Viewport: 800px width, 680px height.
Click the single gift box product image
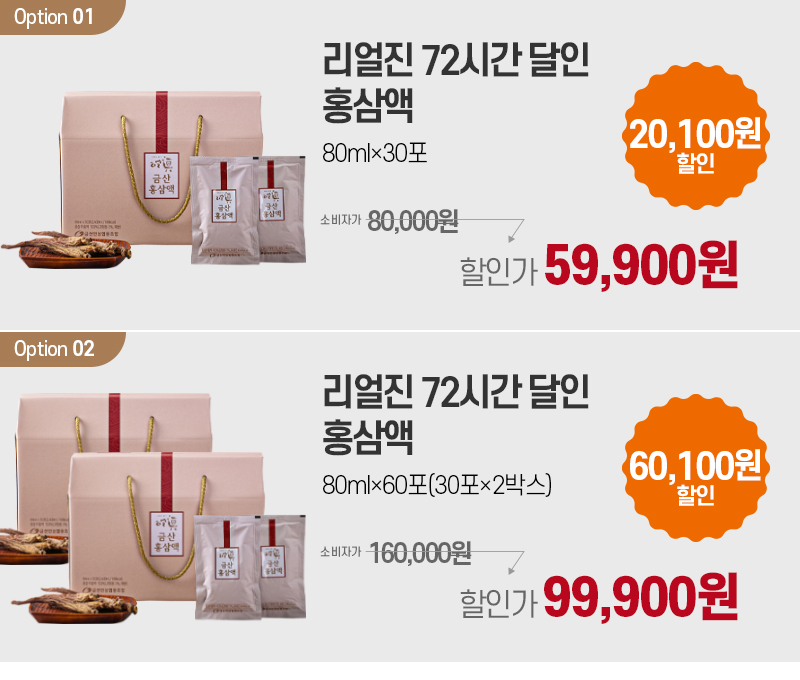pos(161,168)
